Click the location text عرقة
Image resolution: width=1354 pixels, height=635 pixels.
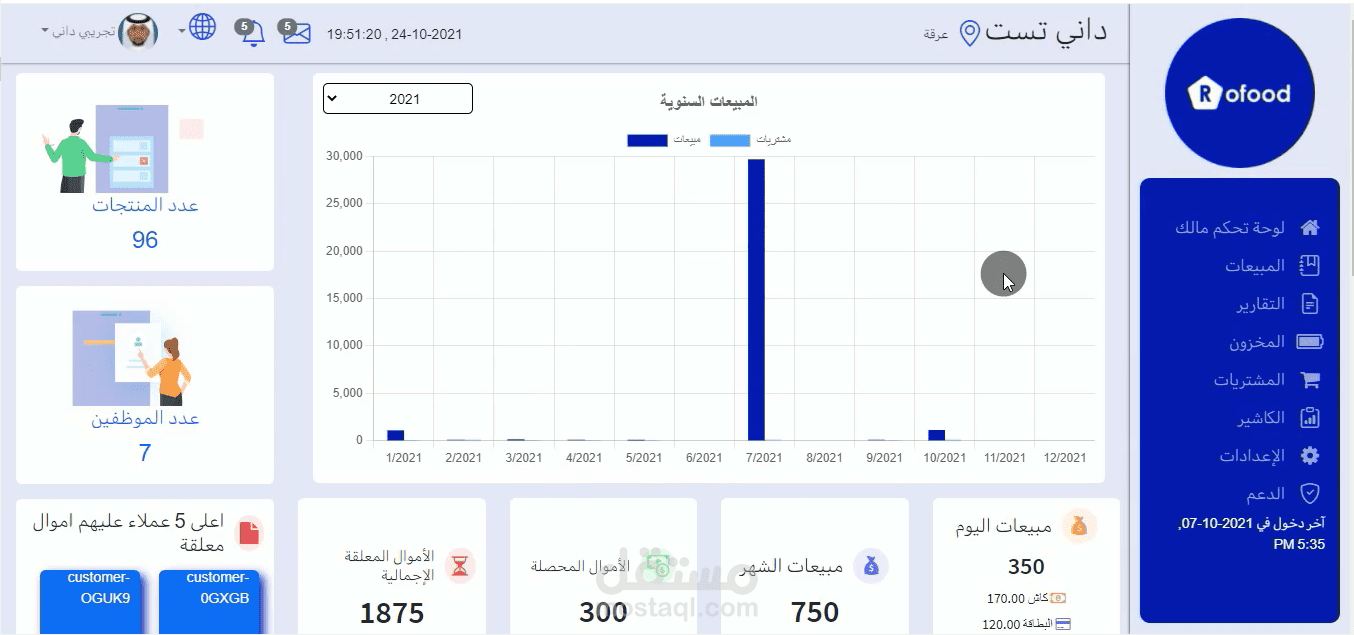(936, 35)
